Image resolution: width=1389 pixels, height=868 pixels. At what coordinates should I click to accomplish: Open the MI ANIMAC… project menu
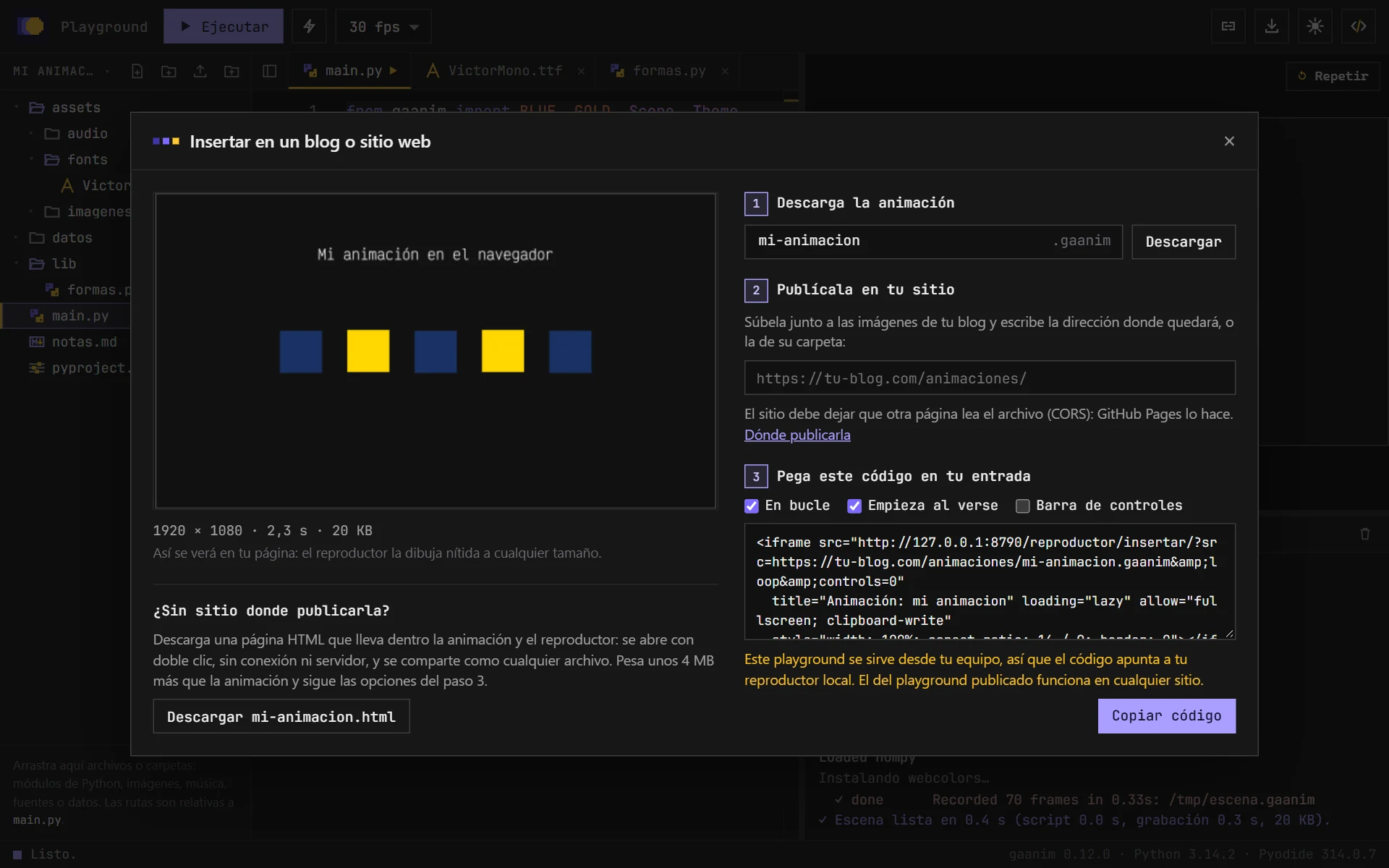(x=61, y=71)
